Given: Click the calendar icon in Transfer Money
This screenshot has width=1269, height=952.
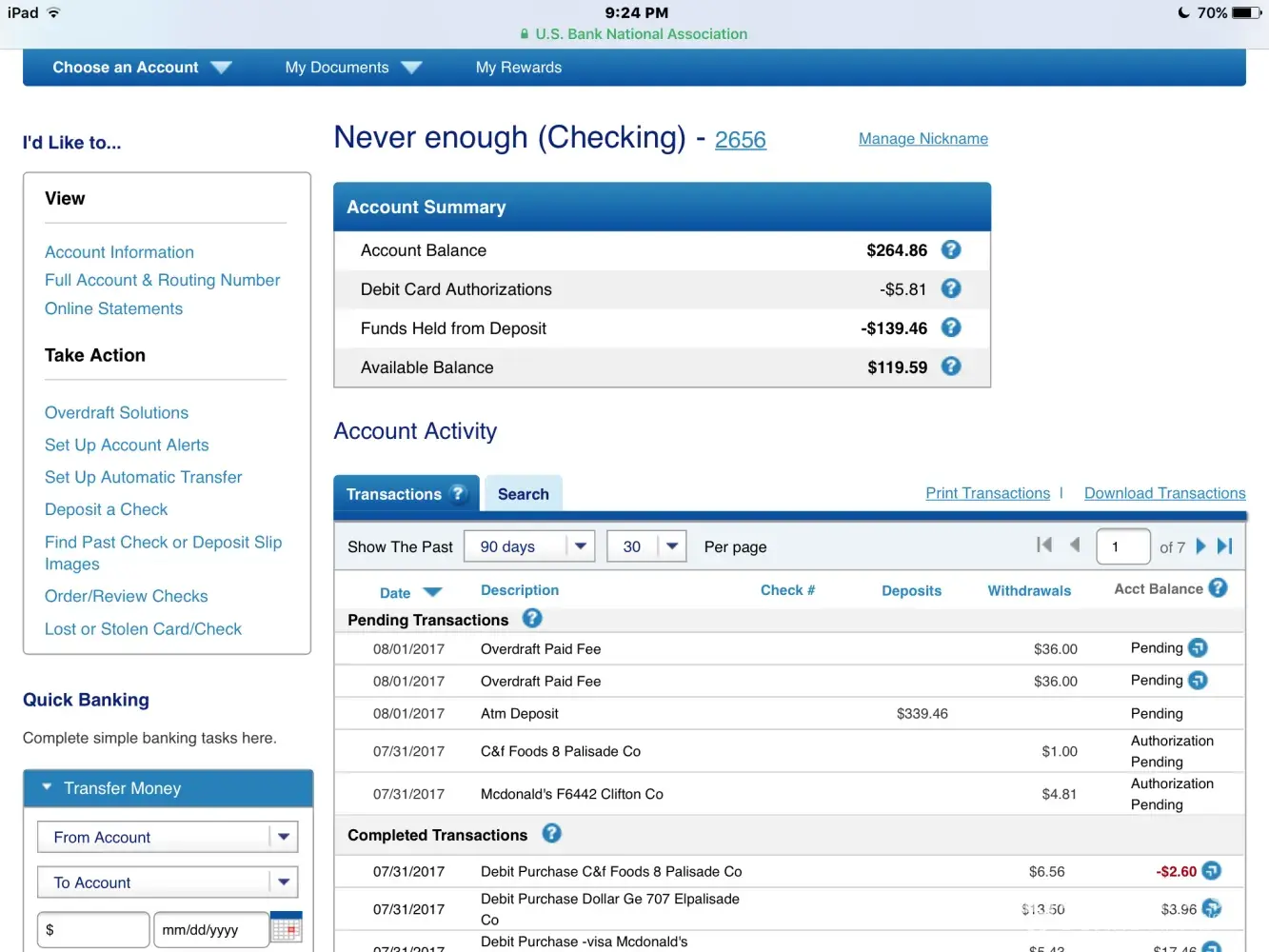Looking at the screenshot, I should pos(286,928).
